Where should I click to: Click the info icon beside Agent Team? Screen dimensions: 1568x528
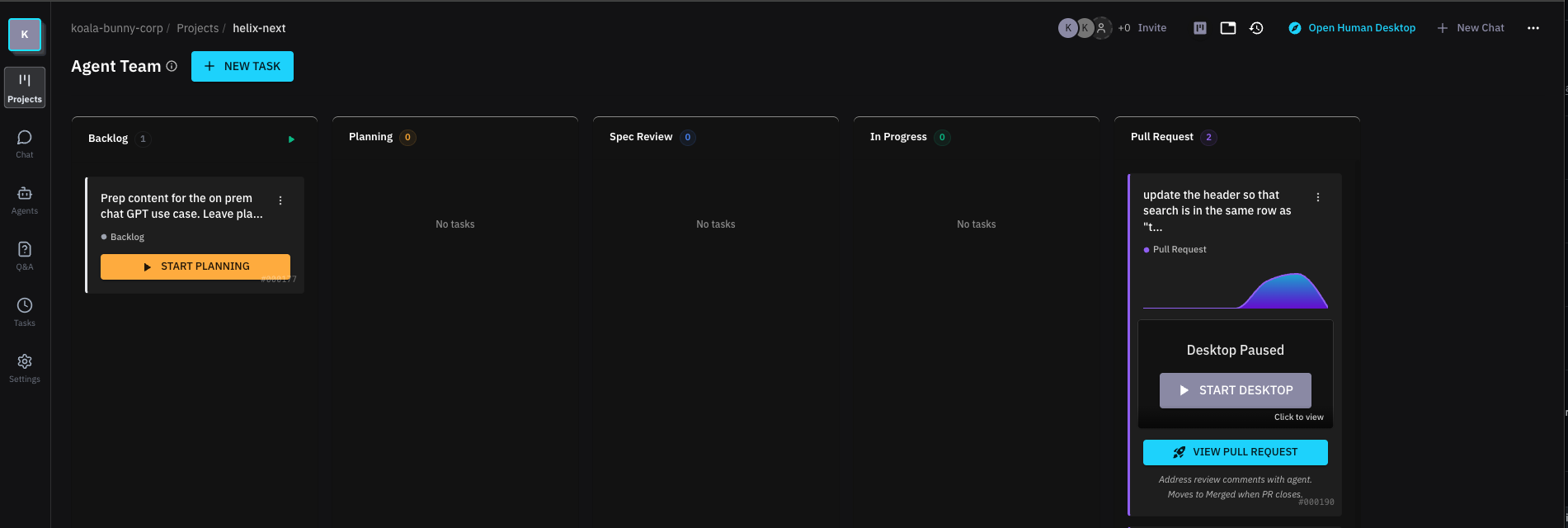click(172, 66)
